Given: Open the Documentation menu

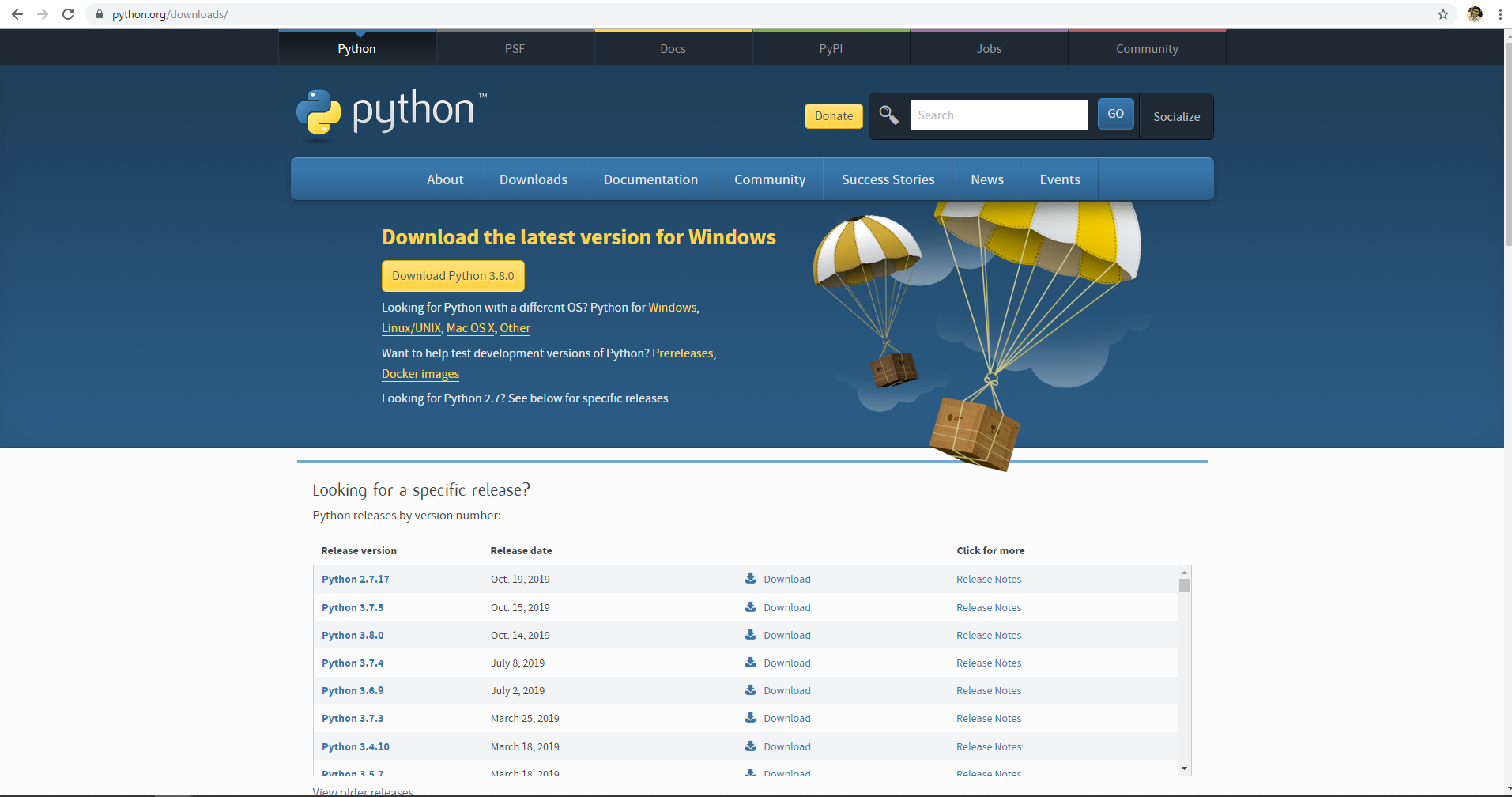Looking at the screenshot, I should tap(651, 179).
